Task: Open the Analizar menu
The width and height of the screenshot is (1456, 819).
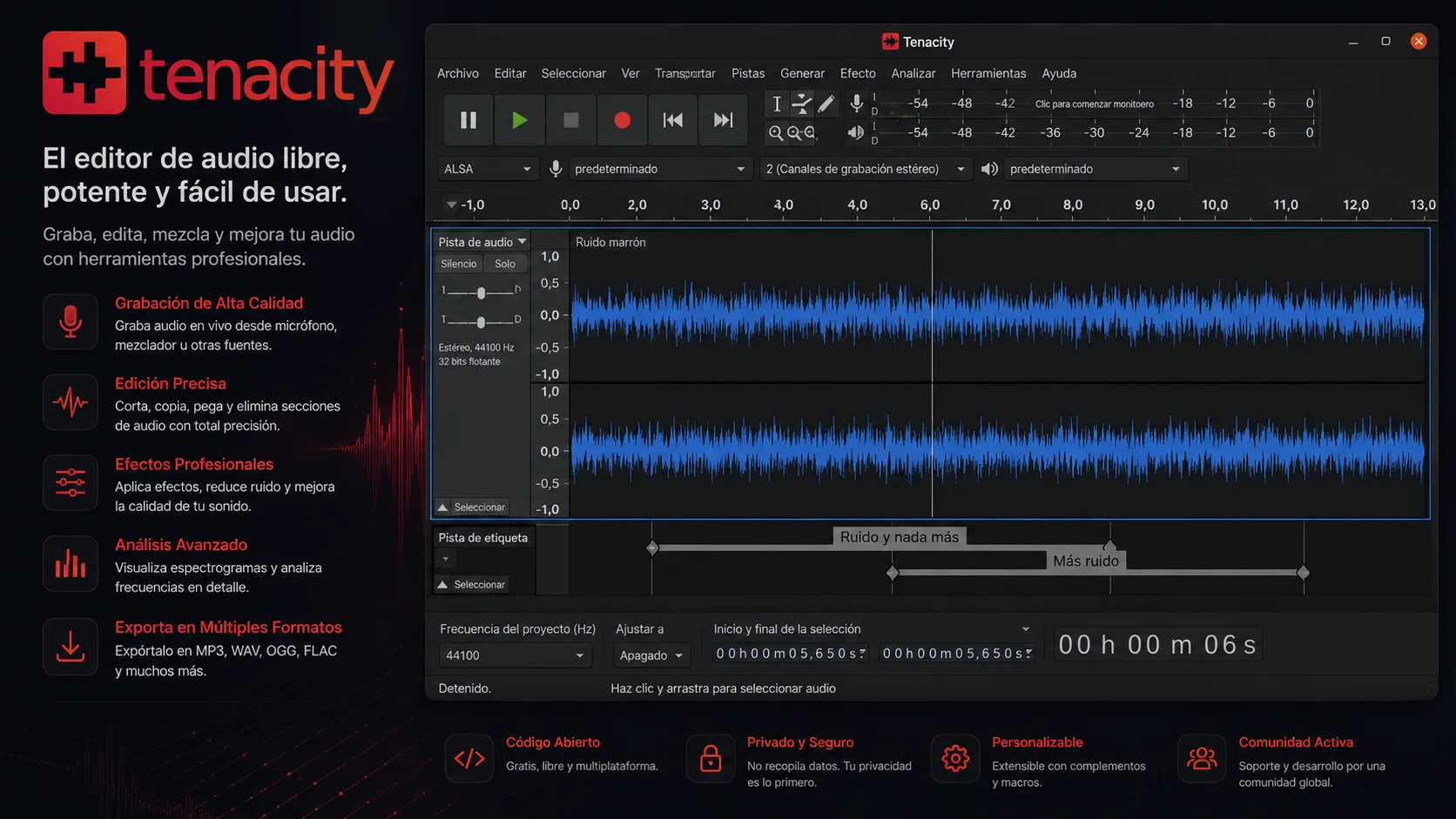Action: 913,73
